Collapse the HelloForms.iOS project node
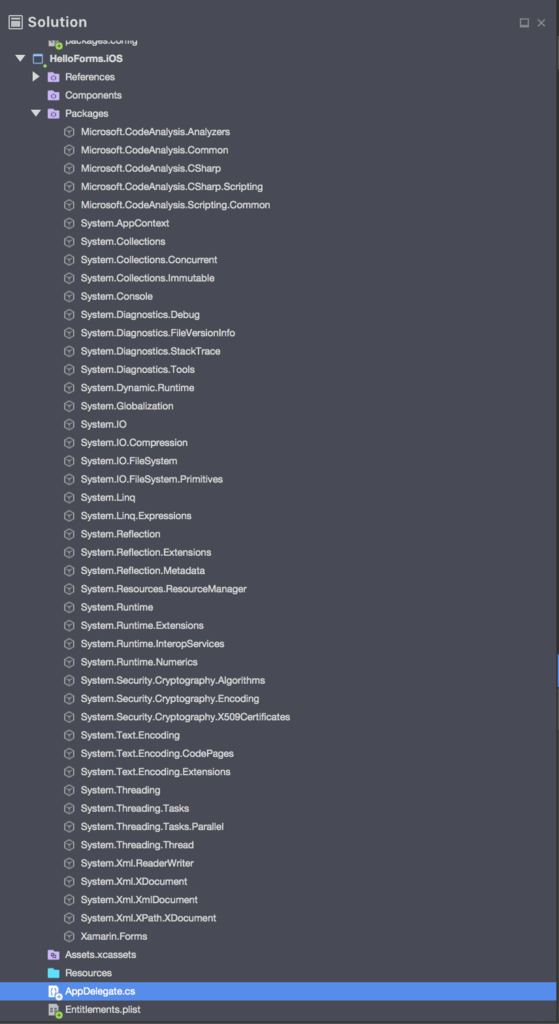Viewport: 559px width, 1024px height. tap(20, 59)
